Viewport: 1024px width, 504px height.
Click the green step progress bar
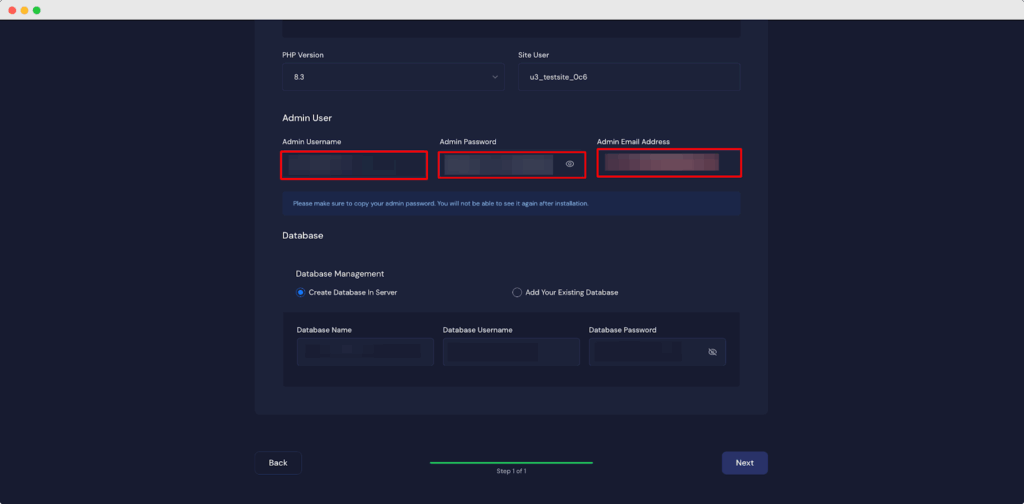511,463
